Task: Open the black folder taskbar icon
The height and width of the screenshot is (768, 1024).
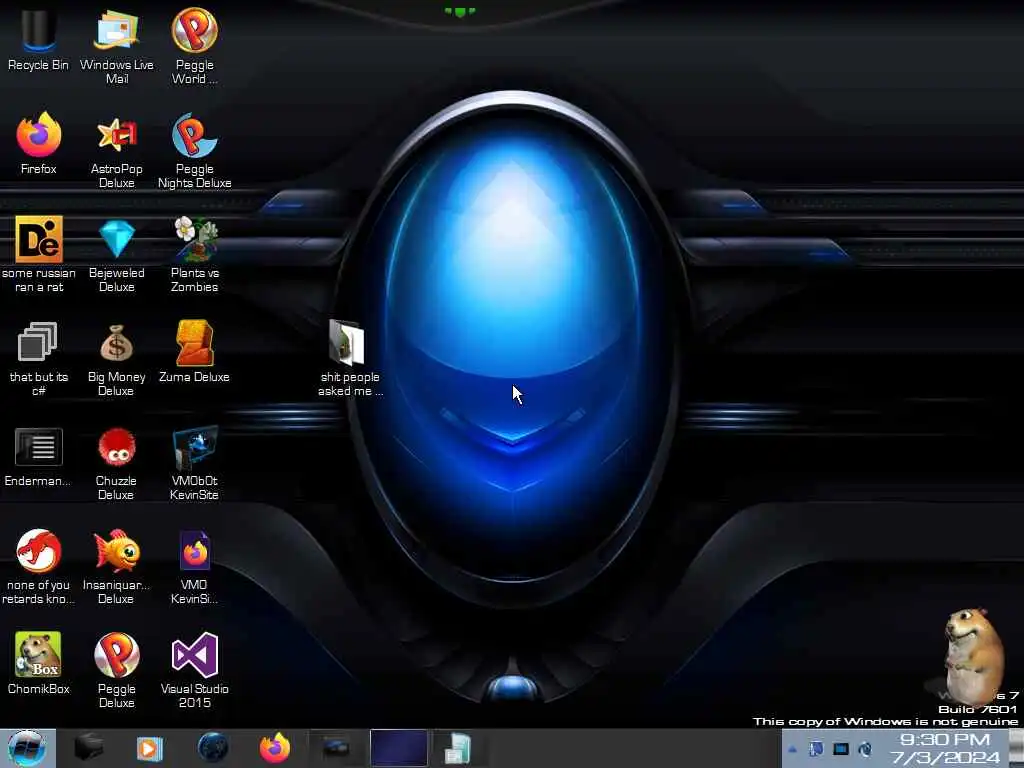Action: coord(89,748)
